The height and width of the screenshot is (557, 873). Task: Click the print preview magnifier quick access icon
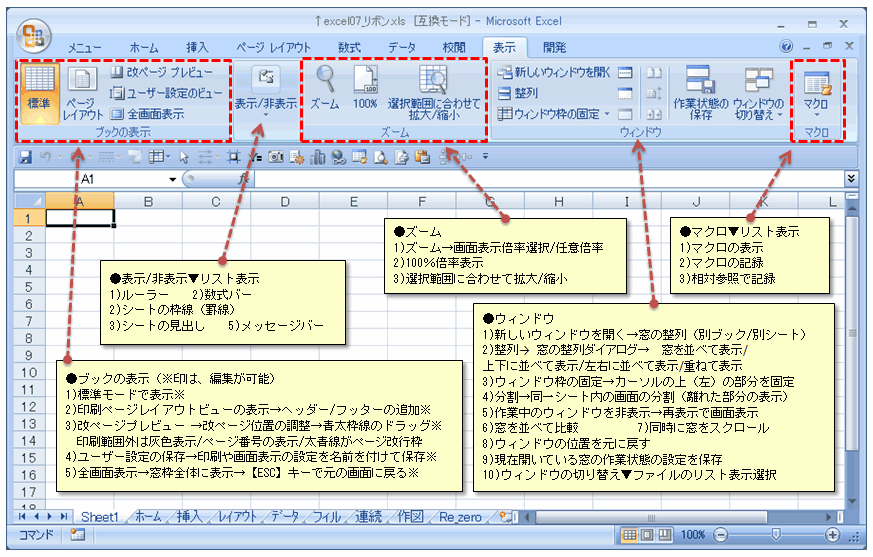[380, 158]
